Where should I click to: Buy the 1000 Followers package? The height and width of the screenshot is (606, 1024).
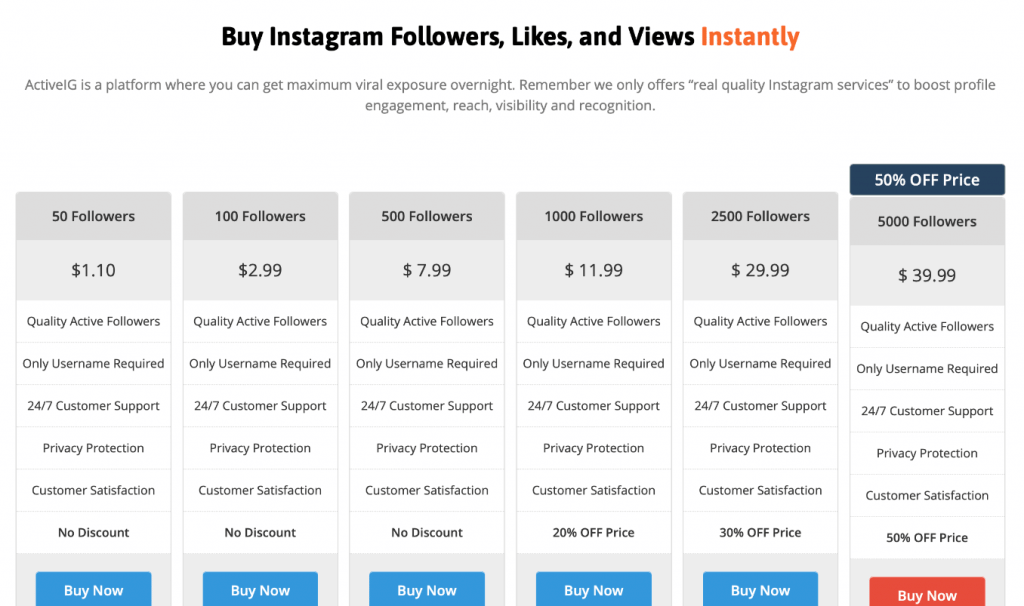593,590
